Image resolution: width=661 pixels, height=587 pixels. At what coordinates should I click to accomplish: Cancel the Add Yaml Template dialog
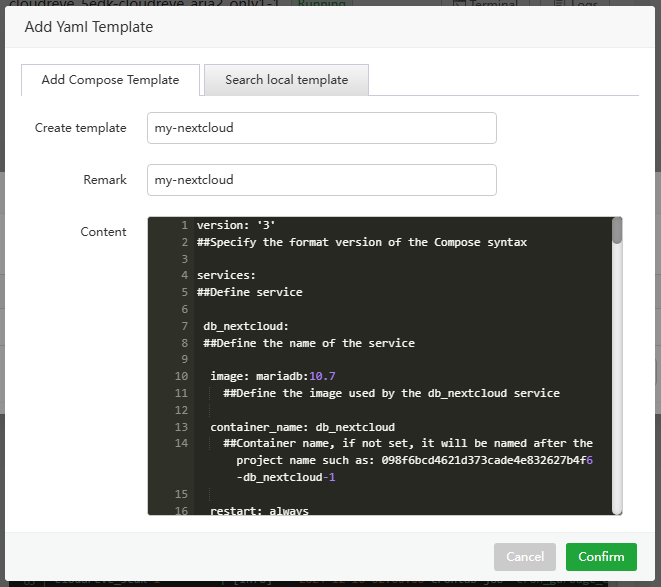point(524,557)
